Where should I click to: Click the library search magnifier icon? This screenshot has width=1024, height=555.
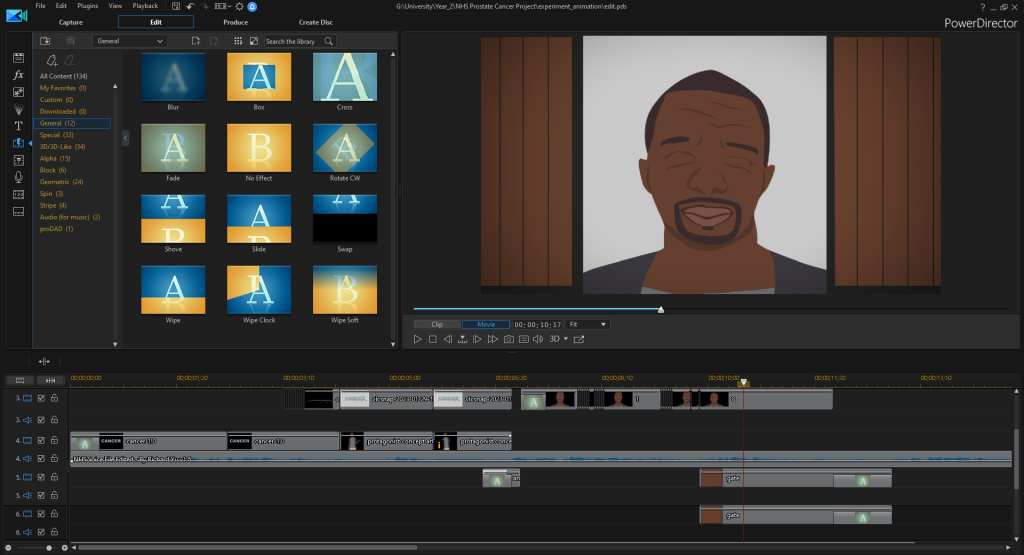pos(328,41)
